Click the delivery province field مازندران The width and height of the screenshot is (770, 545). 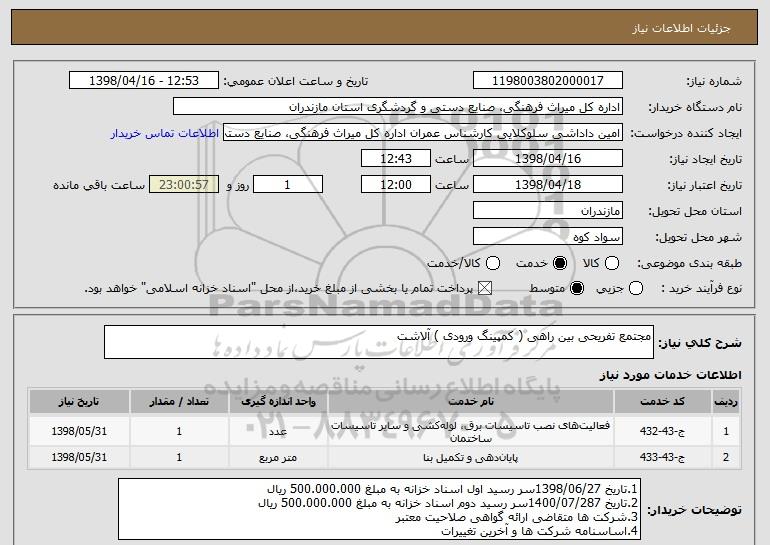548,211
